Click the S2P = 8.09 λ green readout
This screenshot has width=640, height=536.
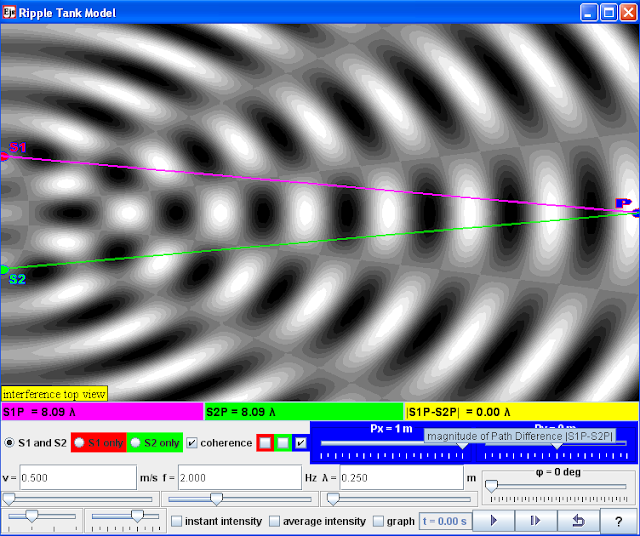point(304,412)
